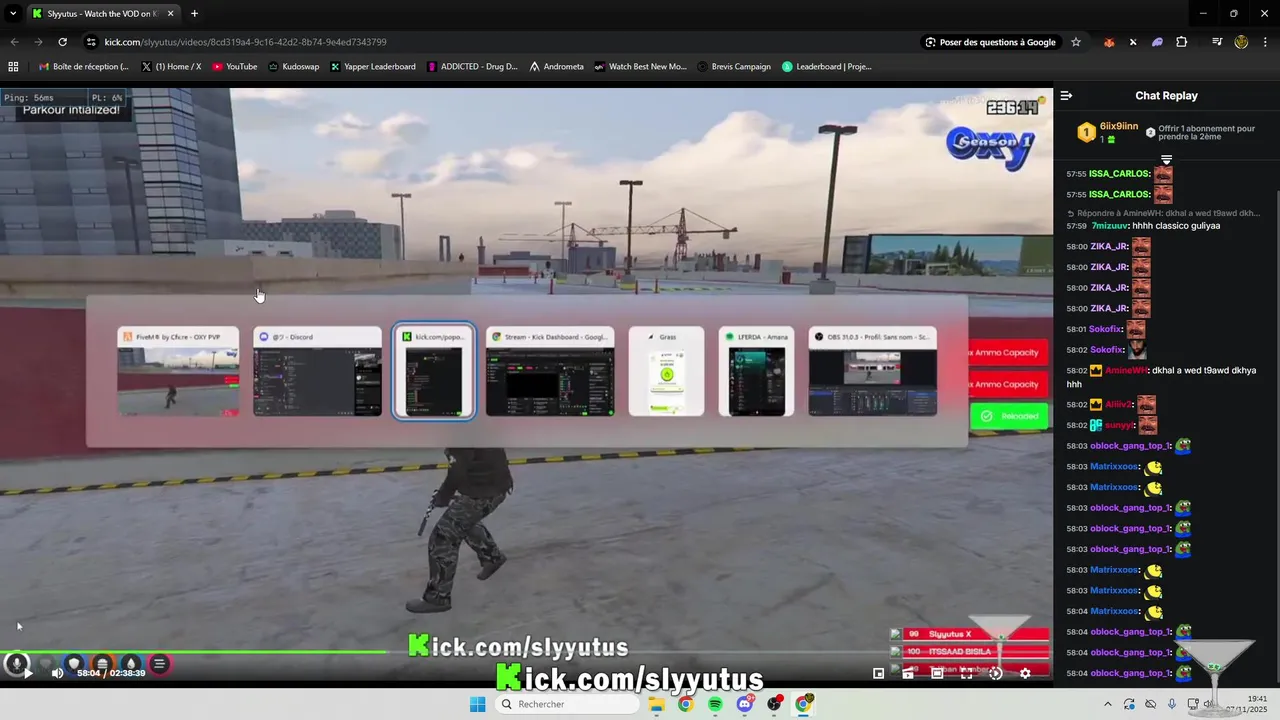Open Discord from the taskbar

[745, 704]
